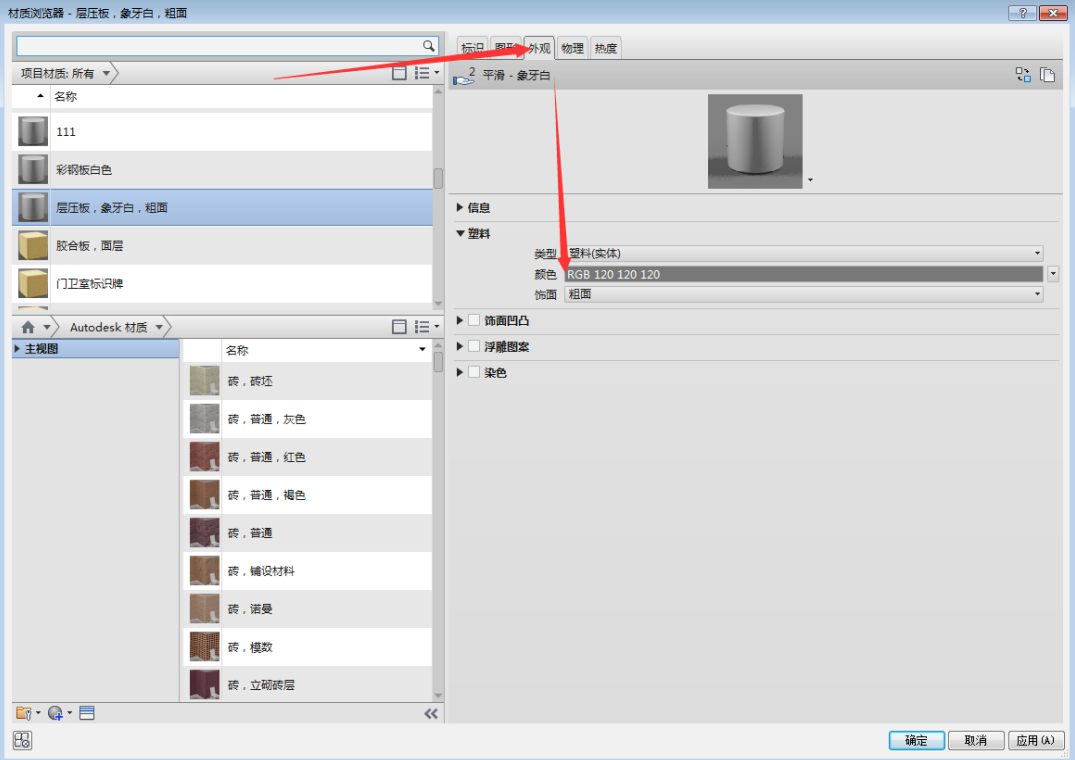
Task: Select the 层压板，象牙白，粗面 material row
Action: 222,208
